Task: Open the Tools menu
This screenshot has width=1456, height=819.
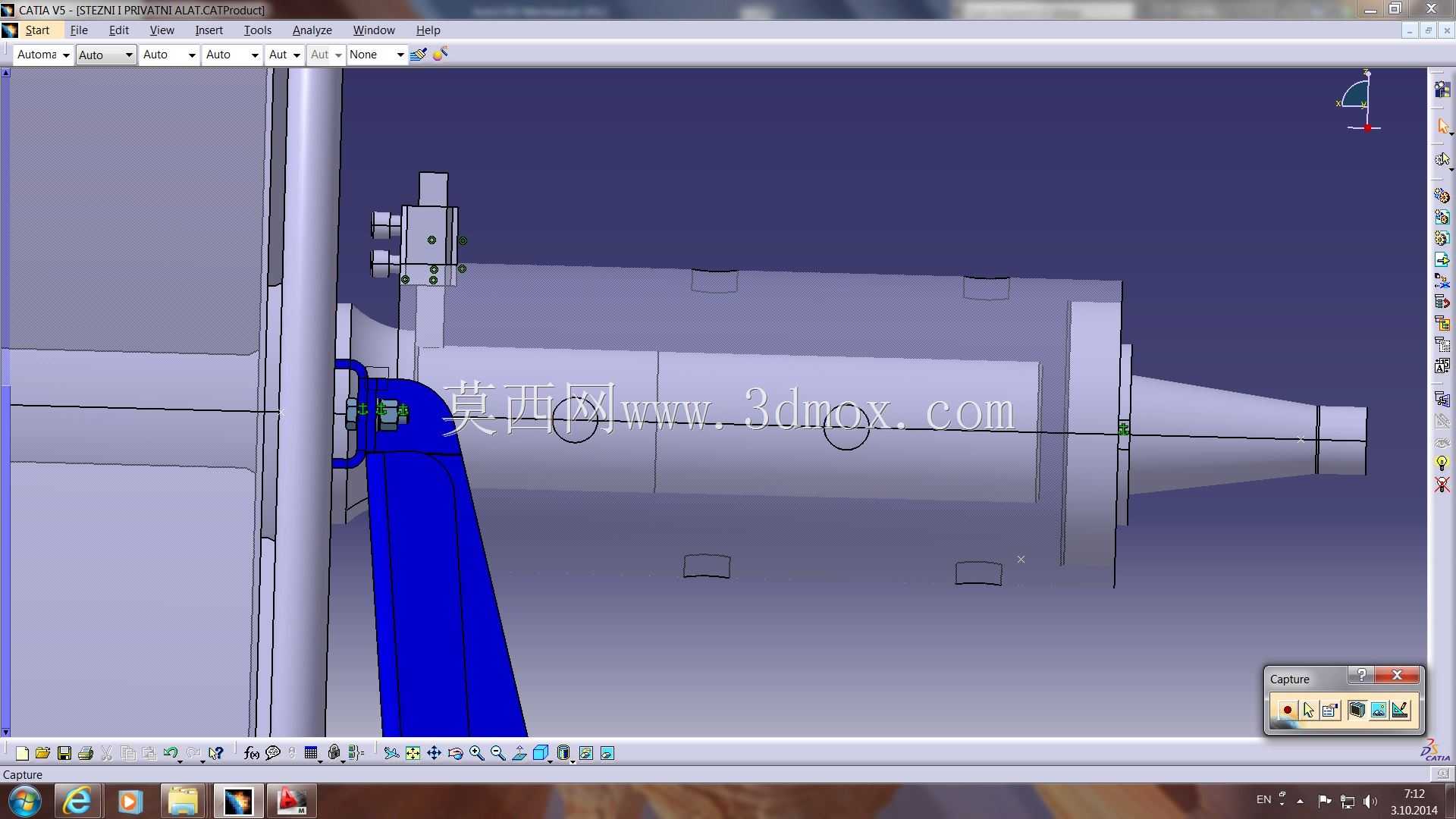Action: 258,30
